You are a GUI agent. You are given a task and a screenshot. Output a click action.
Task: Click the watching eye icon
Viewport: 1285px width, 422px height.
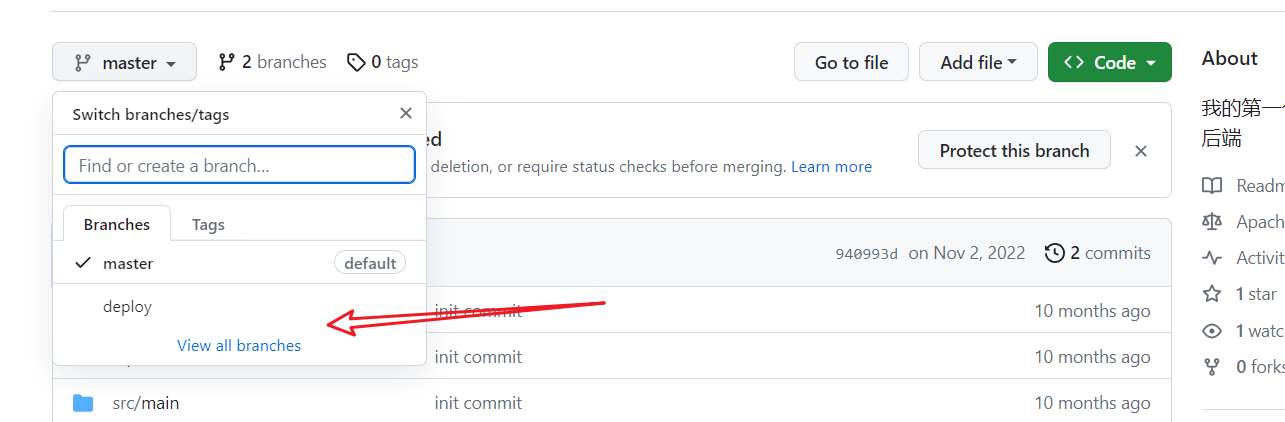tap(1212, 331)
